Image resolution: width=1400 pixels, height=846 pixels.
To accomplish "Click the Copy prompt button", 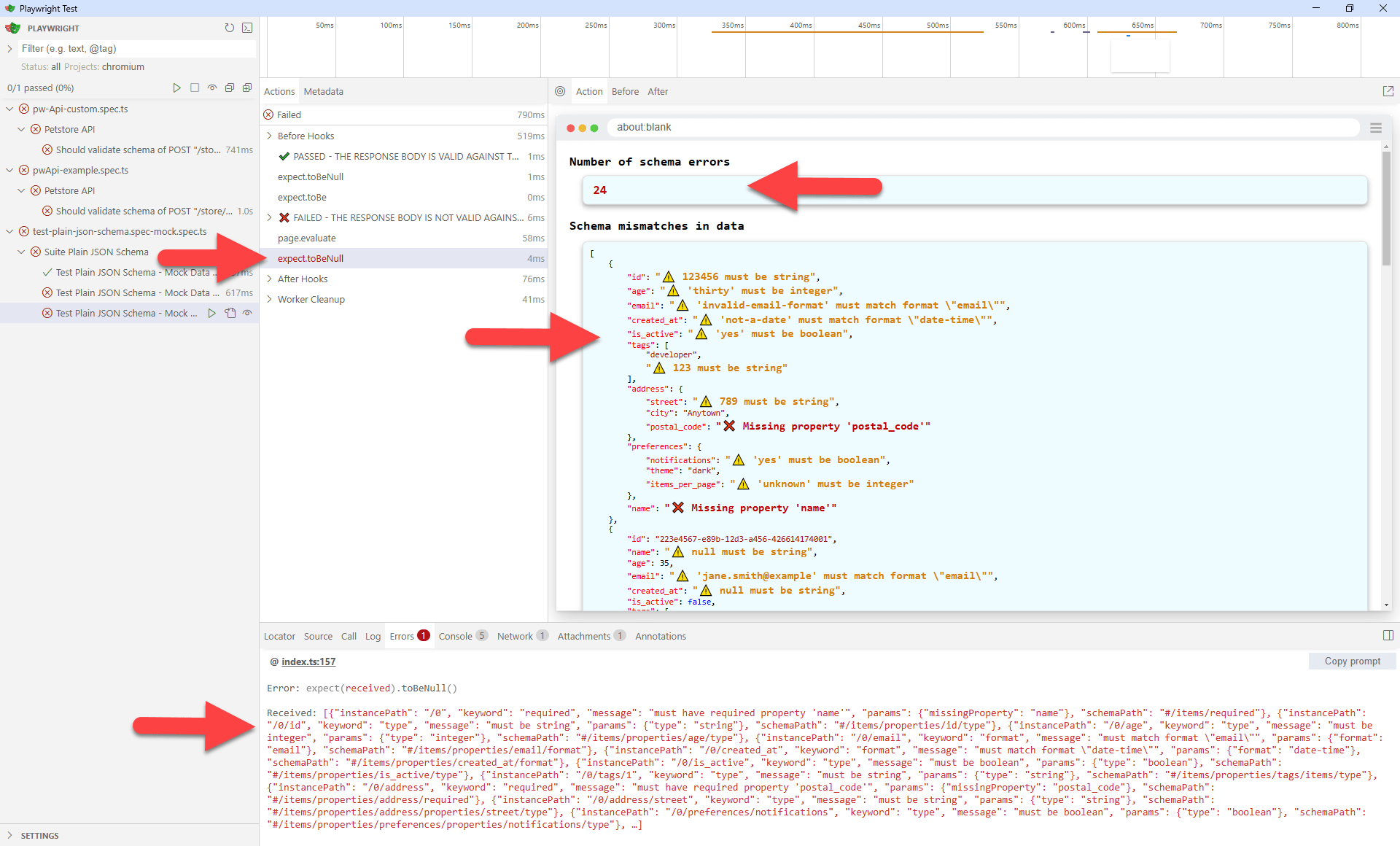I will 1352,661.
